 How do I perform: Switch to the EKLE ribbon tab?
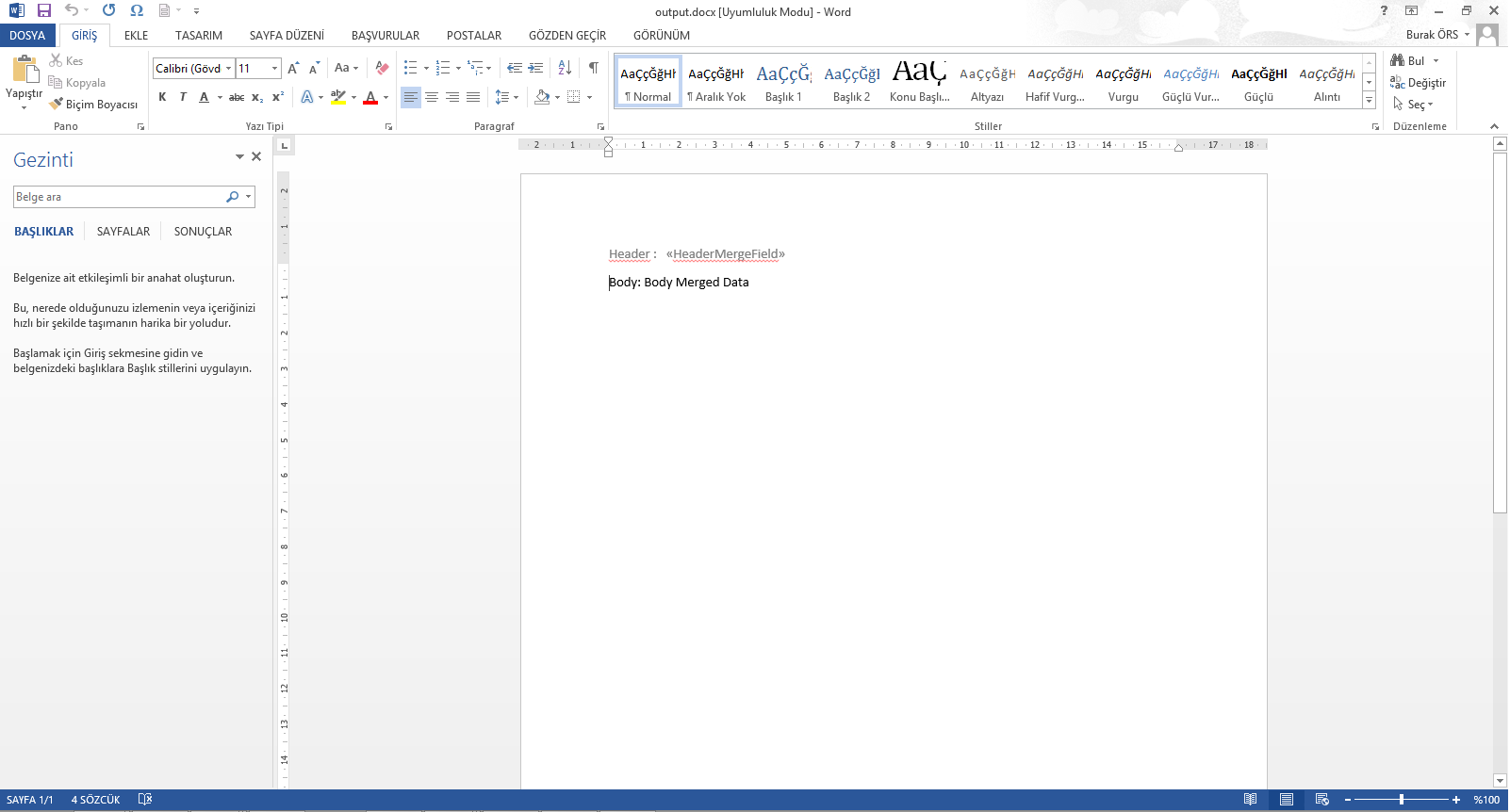[136, 35]
